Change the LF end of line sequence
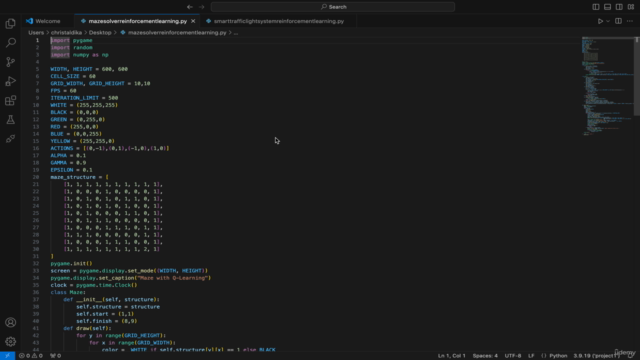Image resolution: width=640 pixels, height=360 pixels. [531, 356]
